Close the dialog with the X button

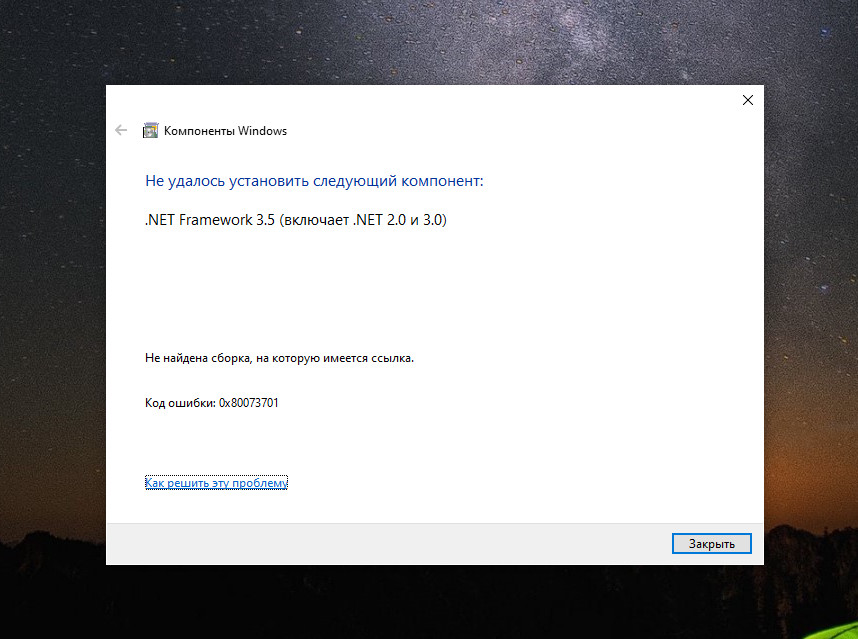(x=747, y=100)
